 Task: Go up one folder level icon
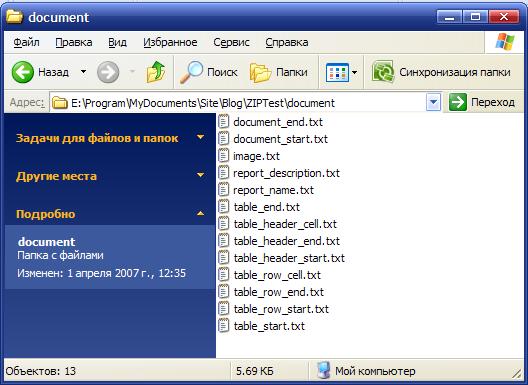(156, 72)
